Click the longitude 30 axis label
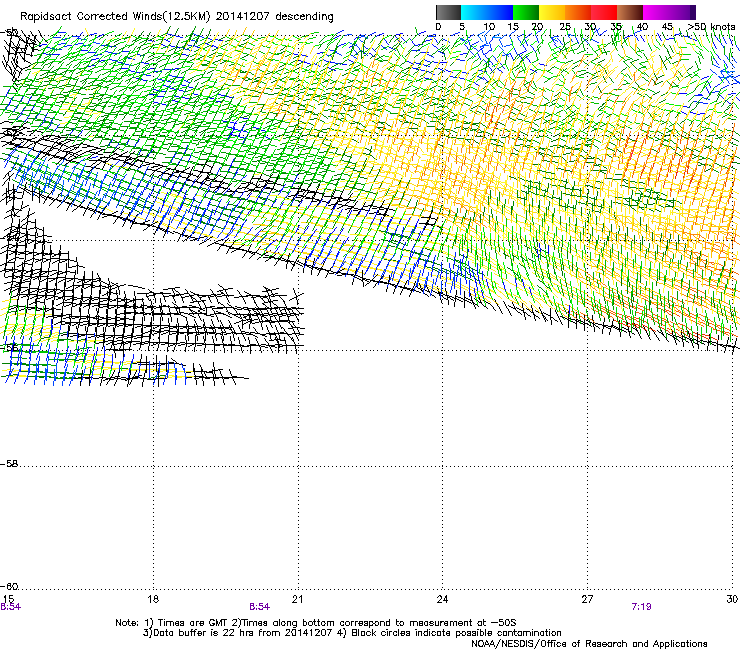The width and height of the screenshot is (740, 650). coord(732,599)
